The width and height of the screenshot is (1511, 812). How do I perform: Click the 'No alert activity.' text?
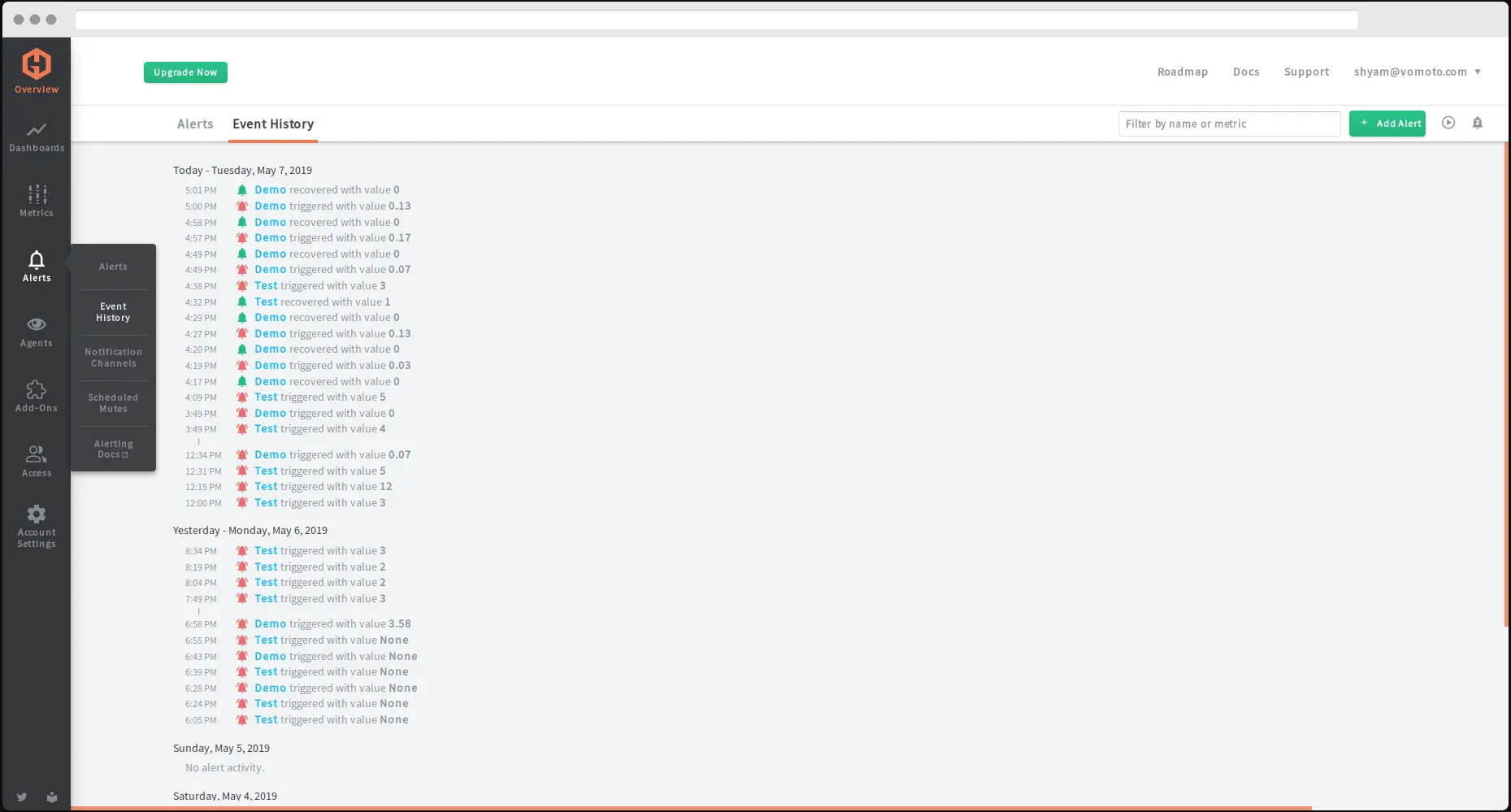point(224,768)
